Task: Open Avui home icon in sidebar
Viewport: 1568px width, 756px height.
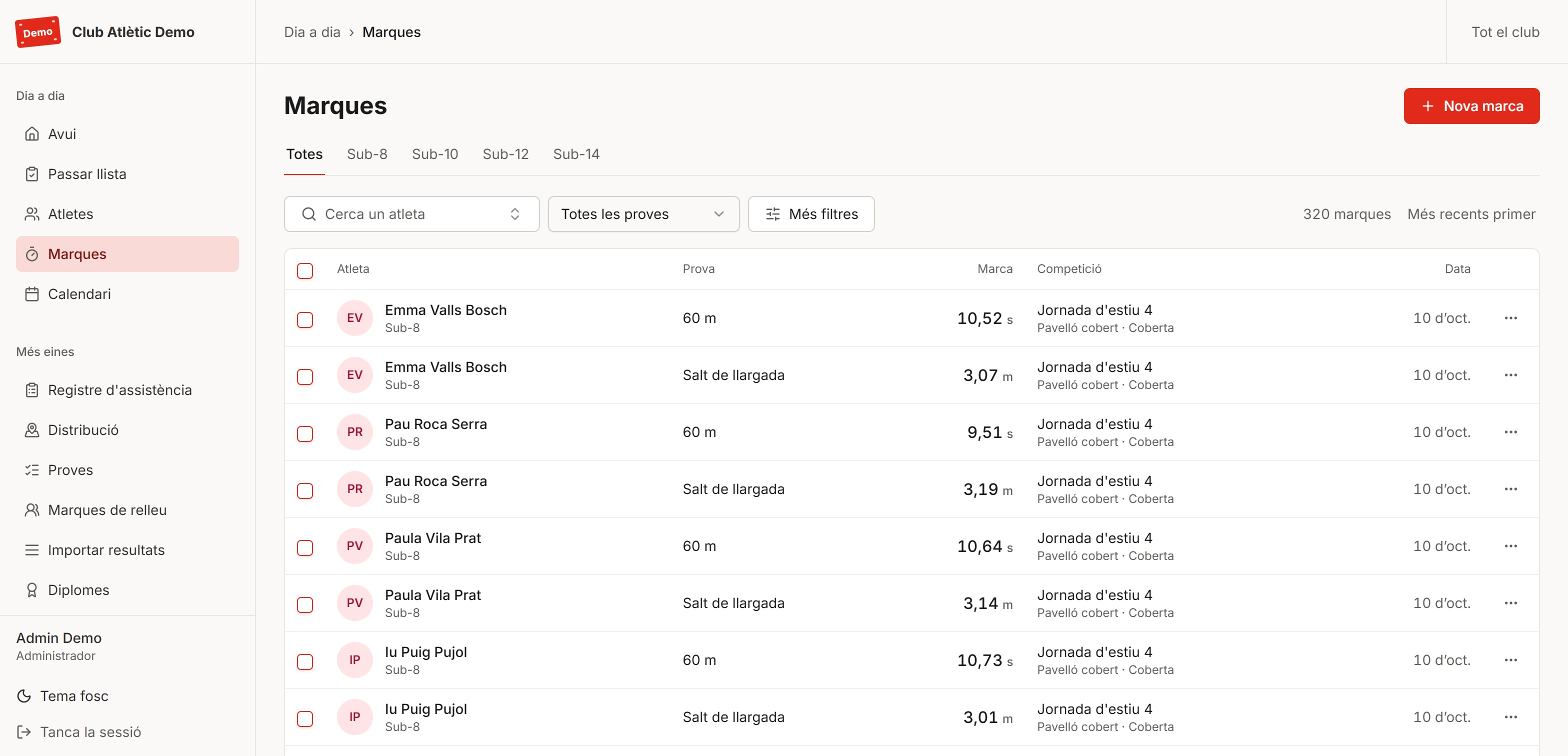Action: pyautogui.click(x=31, y=134)
